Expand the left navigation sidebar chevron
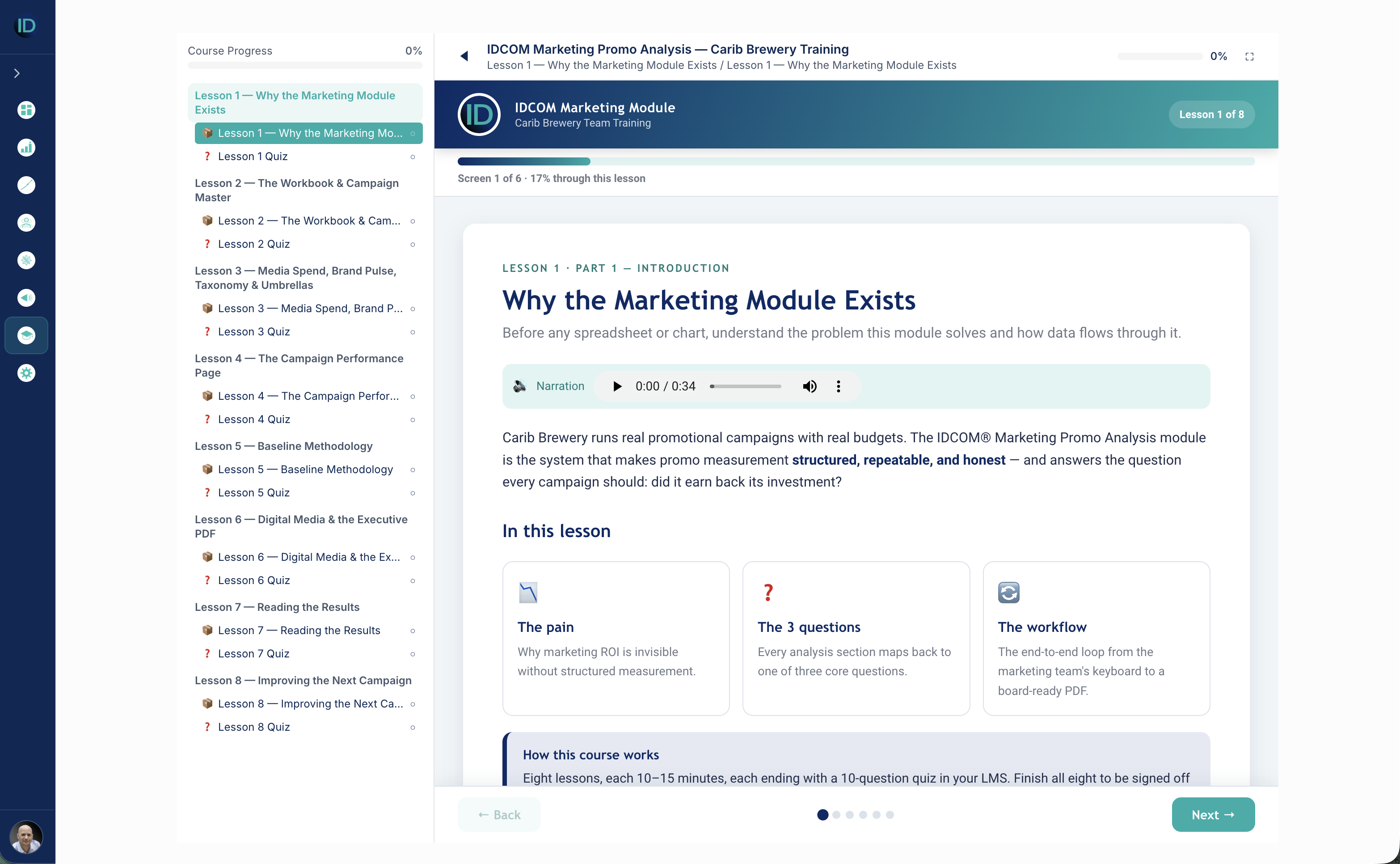This screenshot has height=864, width=1400. coord(17,73)
